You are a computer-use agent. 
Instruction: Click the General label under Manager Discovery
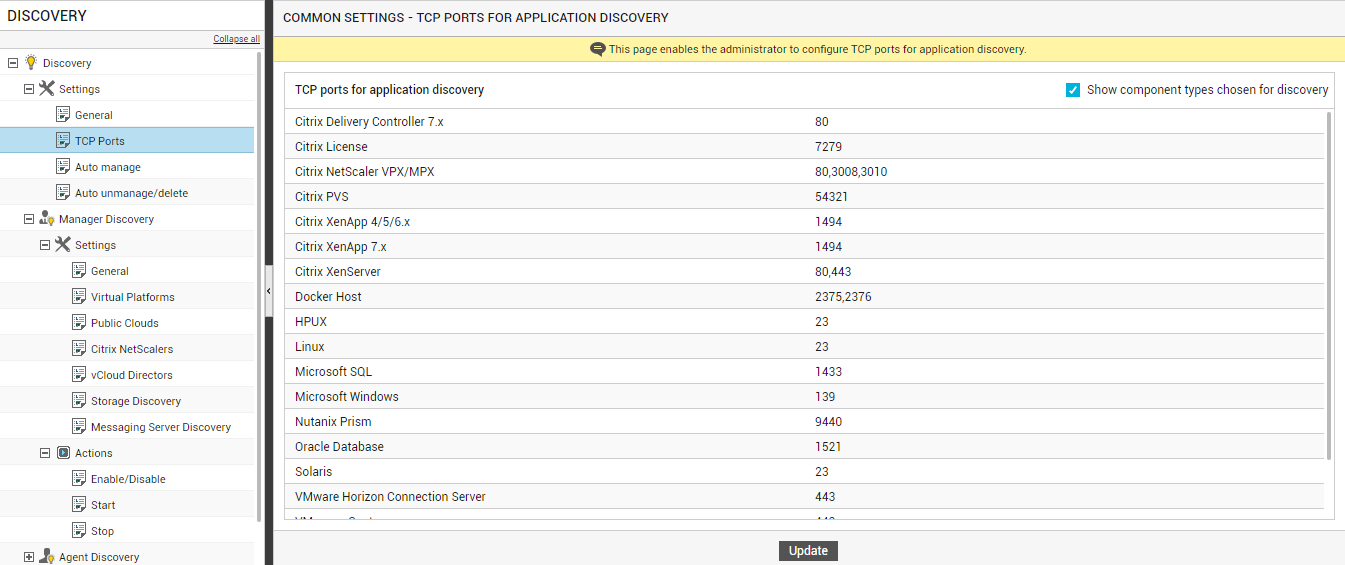(x=110, y=271)
